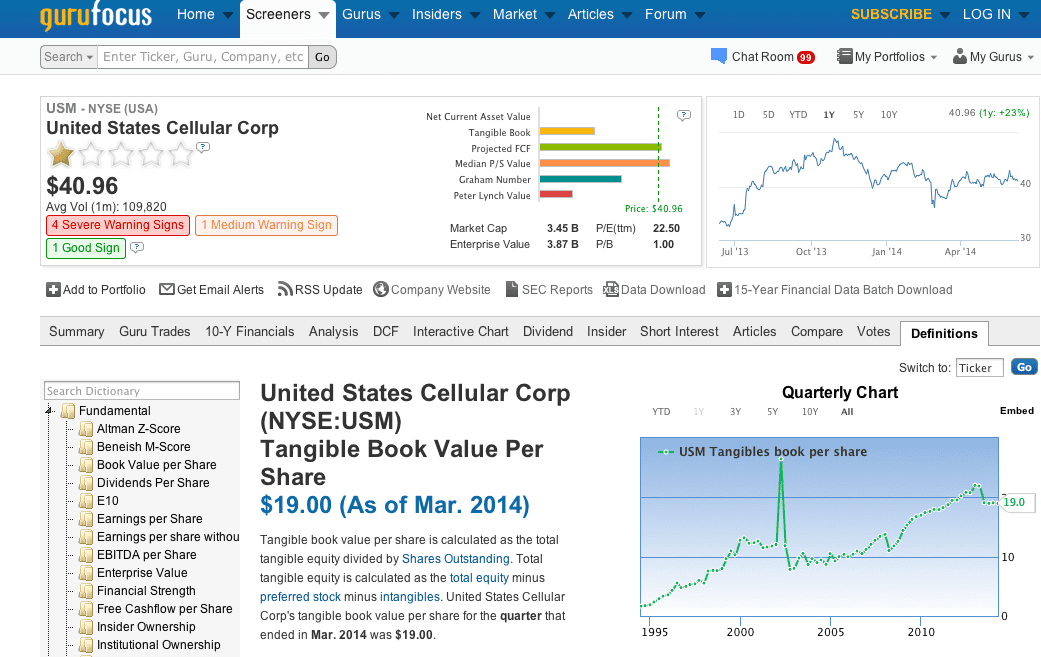The height and width of the screenshot is (657, 1041).
Task: Click the first gold rating star
Action: tap(61, 155)
